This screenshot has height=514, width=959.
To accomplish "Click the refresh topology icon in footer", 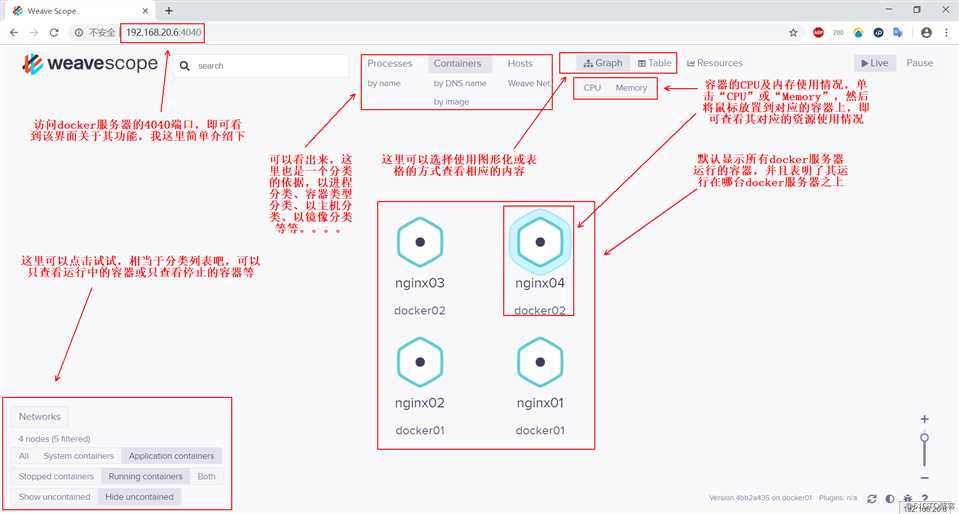I will tap(872, 499).
